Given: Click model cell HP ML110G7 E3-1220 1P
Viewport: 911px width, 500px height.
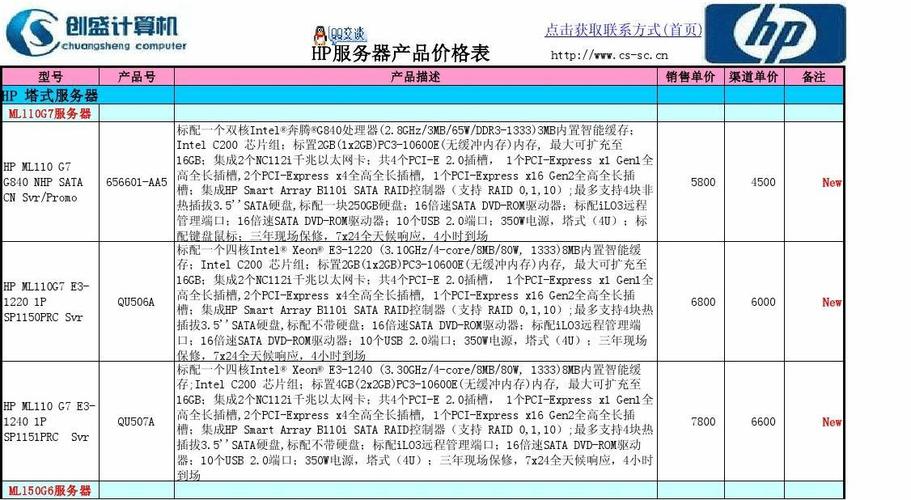Looking at the screenshot, I should pyautogui.click(x=51, y=302).
